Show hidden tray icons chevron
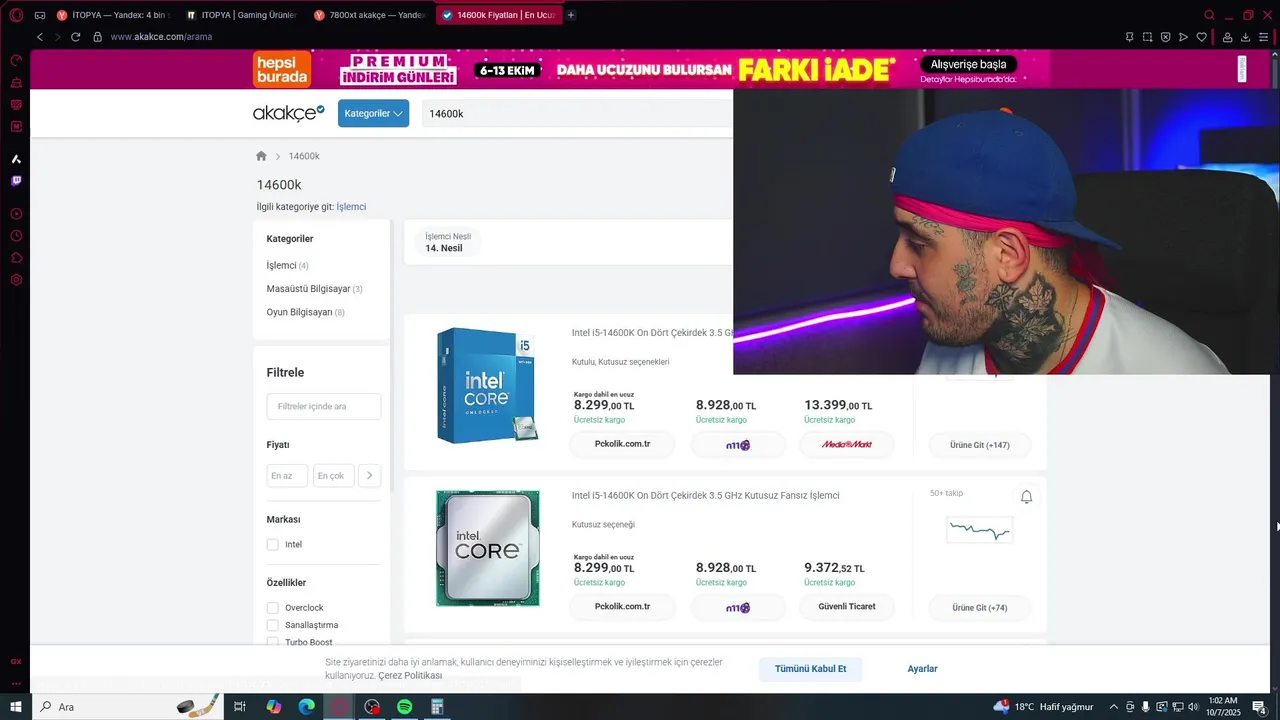 pos(1114,707)
